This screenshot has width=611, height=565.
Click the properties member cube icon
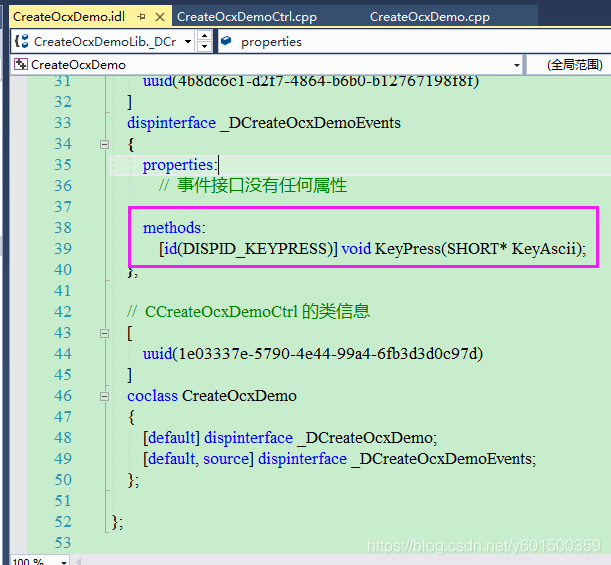226,42
